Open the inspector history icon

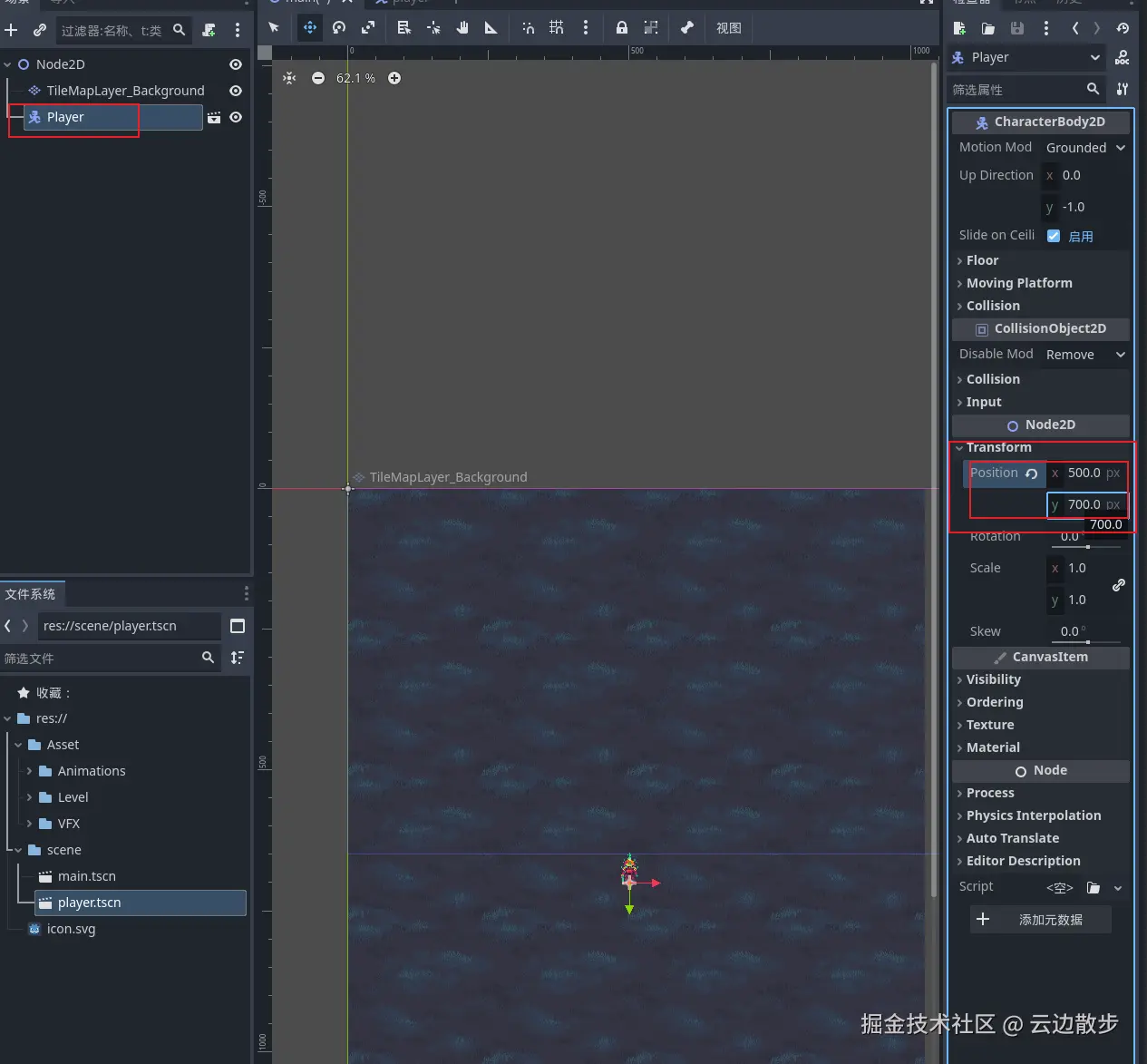point(1123,28)
